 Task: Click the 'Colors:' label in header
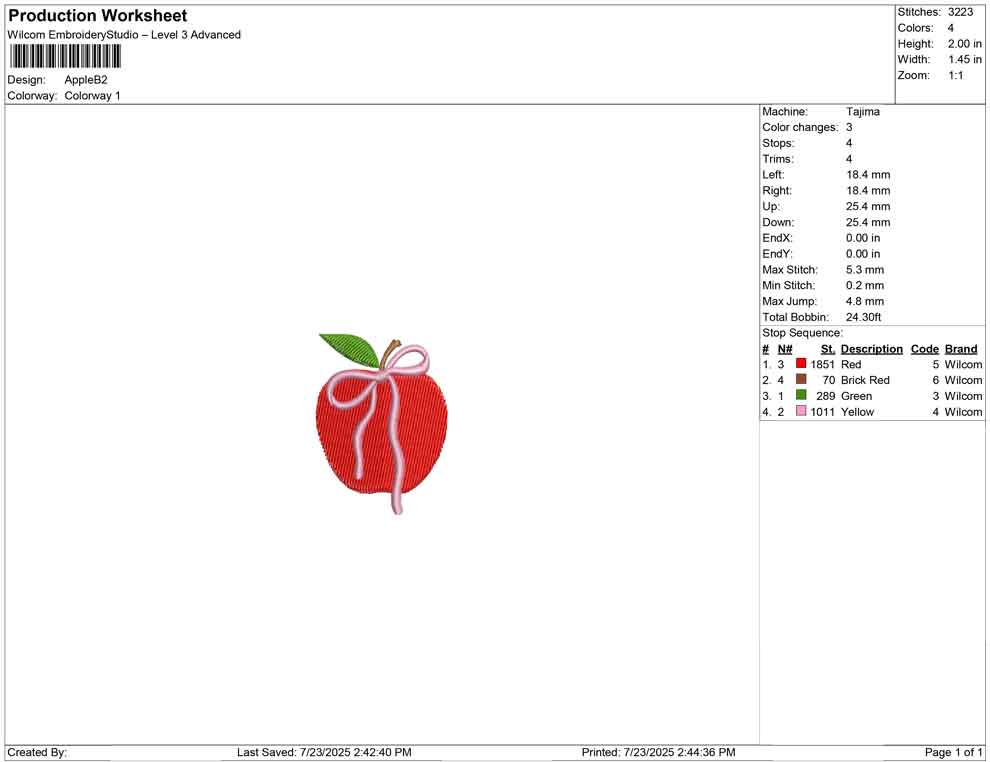[x=915, y=28]
